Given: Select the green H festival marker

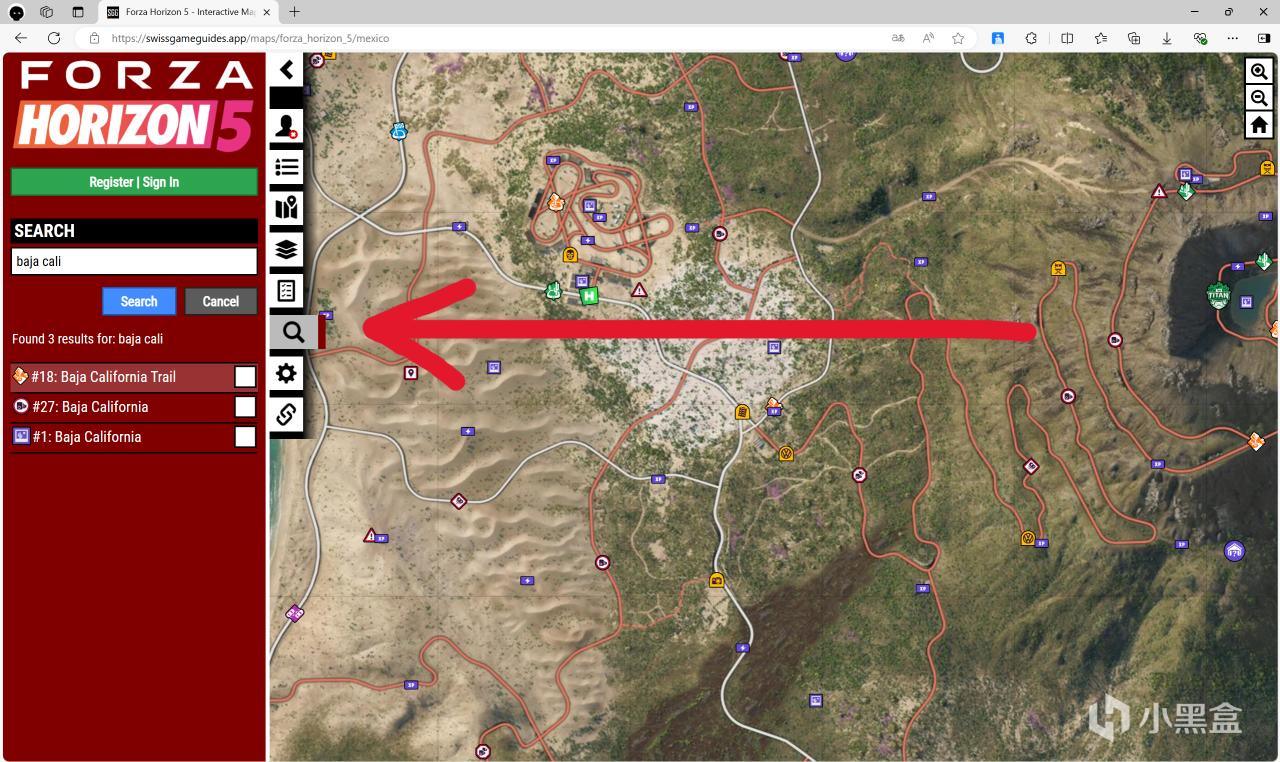Looking at the screenshot, I should [589, 296].
